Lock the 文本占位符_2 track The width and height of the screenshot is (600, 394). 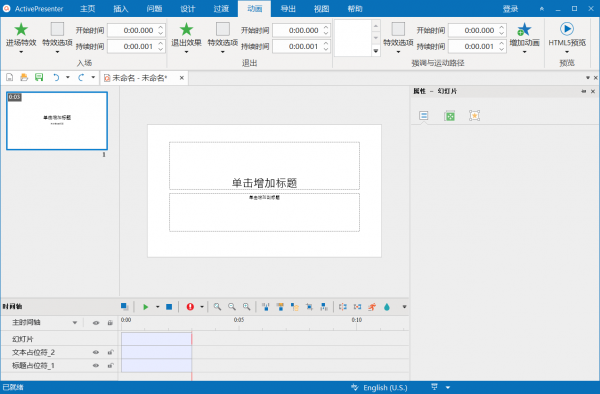(x=110, y=352)
